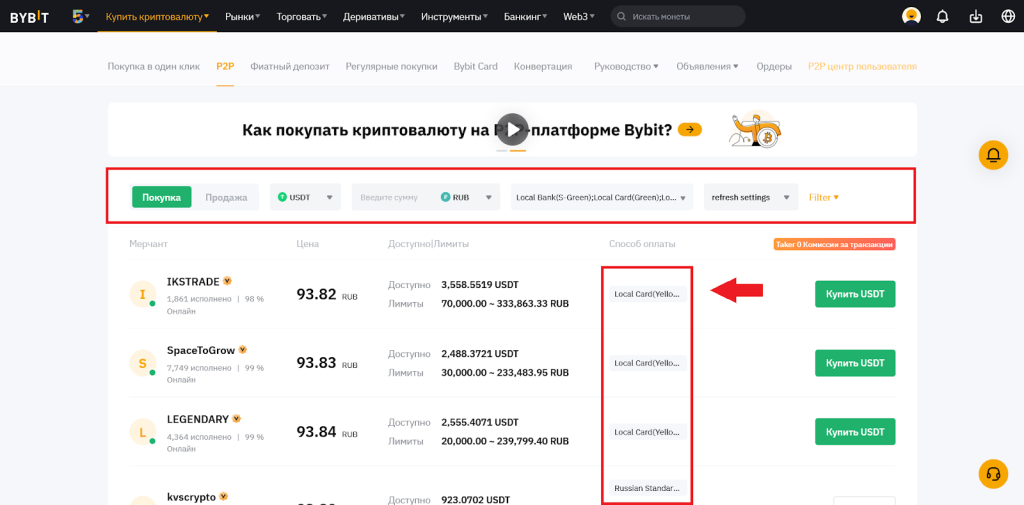Open notifications bell in top bar
Viewport: 1024px width, 505px height.
tap(942, 16)
